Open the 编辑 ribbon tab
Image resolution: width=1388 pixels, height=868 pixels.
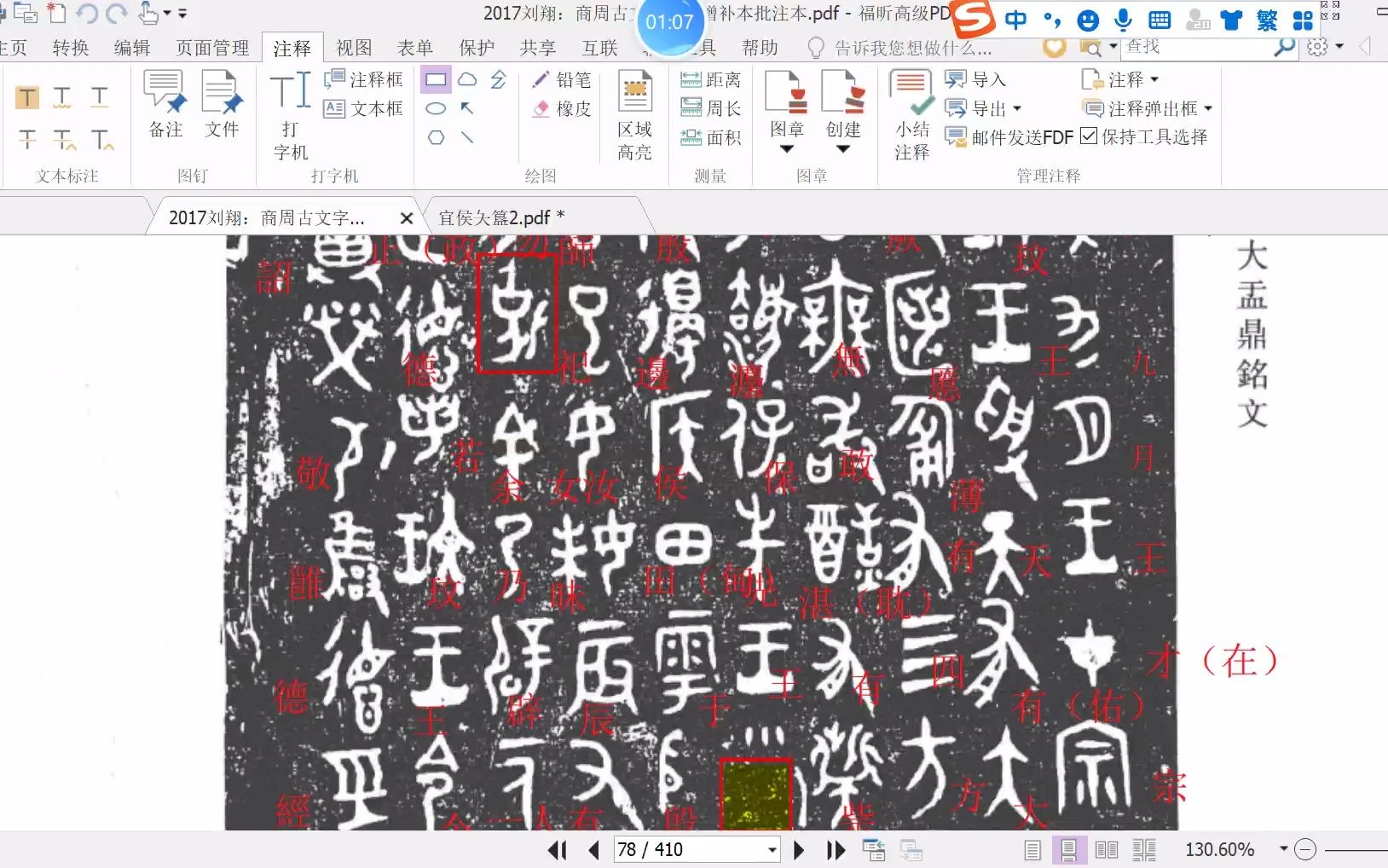(x=132, y=48)
